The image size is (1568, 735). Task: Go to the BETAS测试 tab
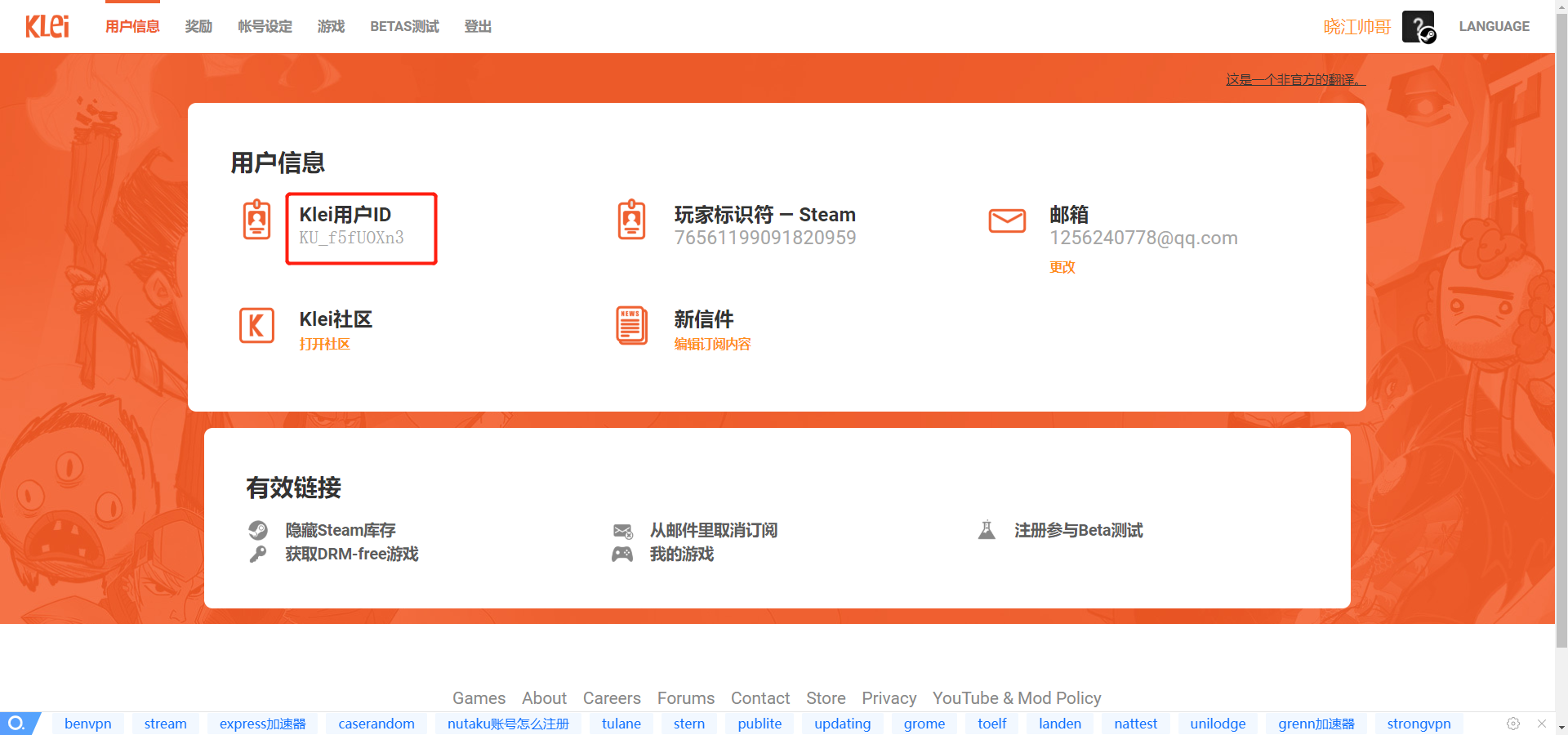click(x=404, y=26)
